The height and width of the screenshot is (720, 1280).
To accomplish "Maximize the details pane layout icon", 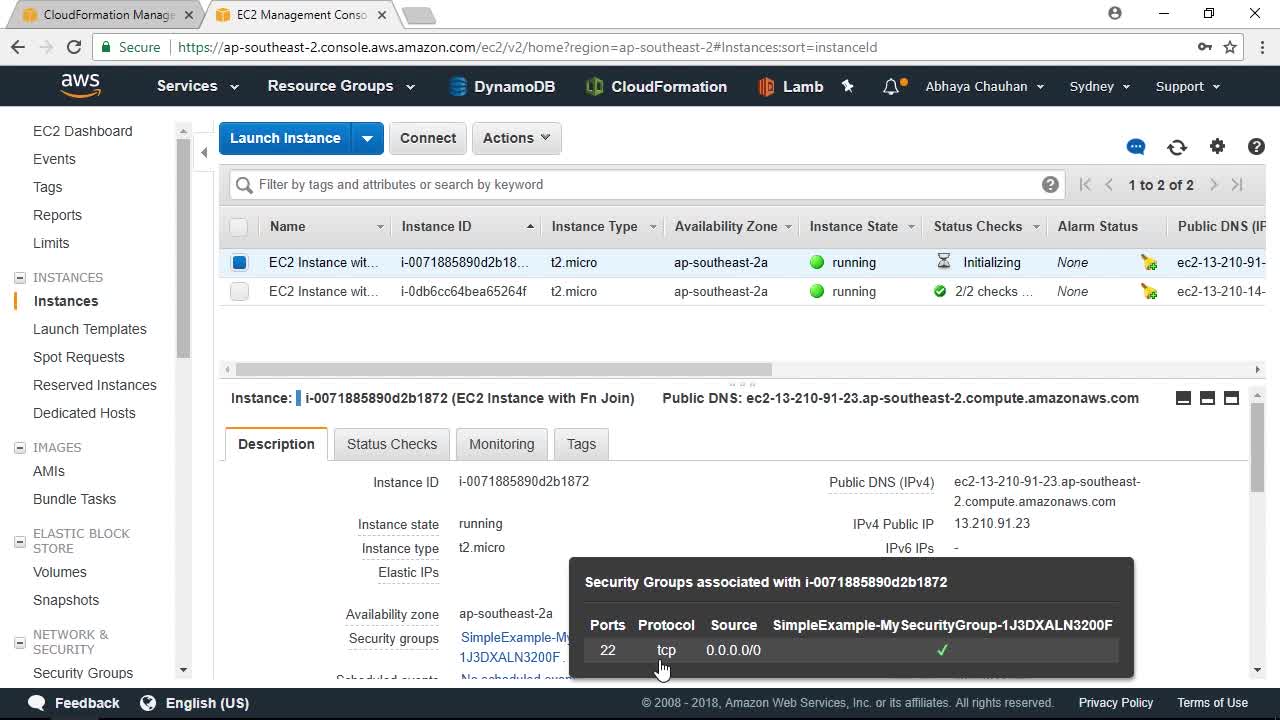I will coord(1231,398).
